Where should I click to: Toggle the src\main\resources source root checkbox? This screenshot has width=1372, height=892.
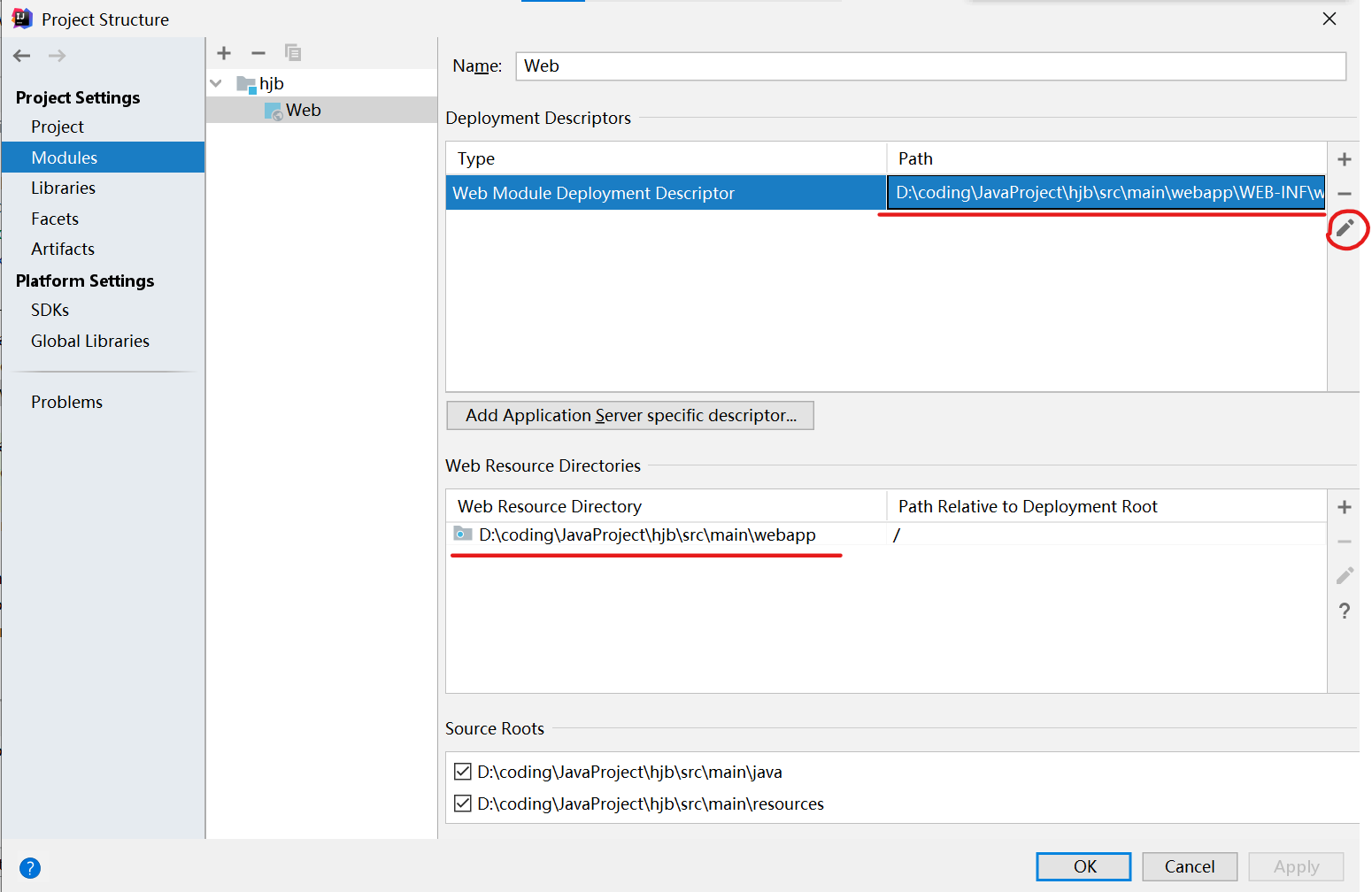click(x=462, y=804)
